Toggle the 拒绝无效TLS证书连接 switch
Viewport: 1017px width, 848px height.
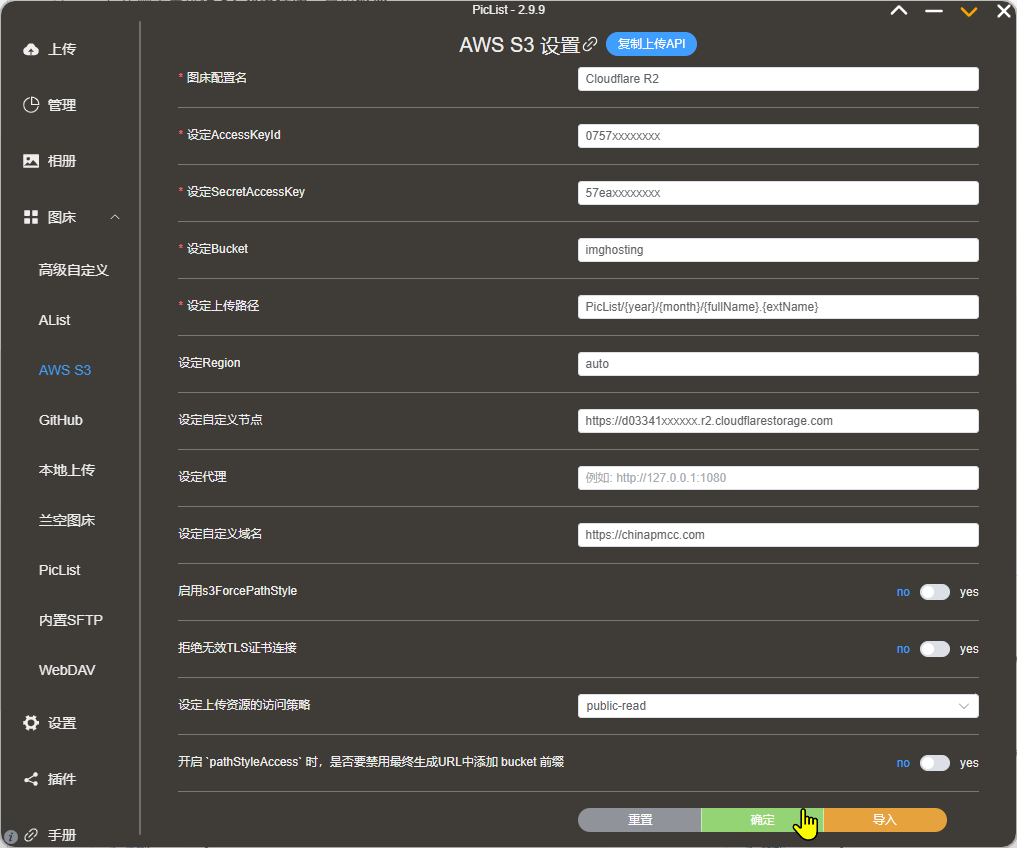[x=934, y=649]
